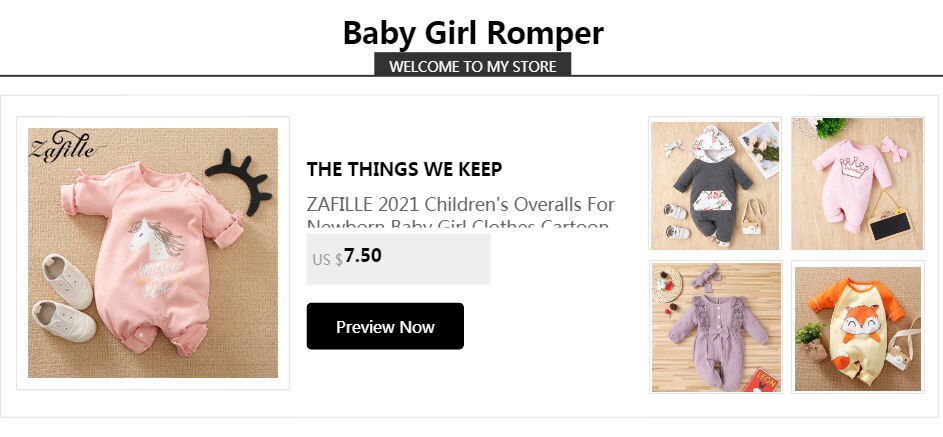Click the main pink unicorn romper photo
The image size is (943, 437).
pyautogui.click(x=153, y=253)
